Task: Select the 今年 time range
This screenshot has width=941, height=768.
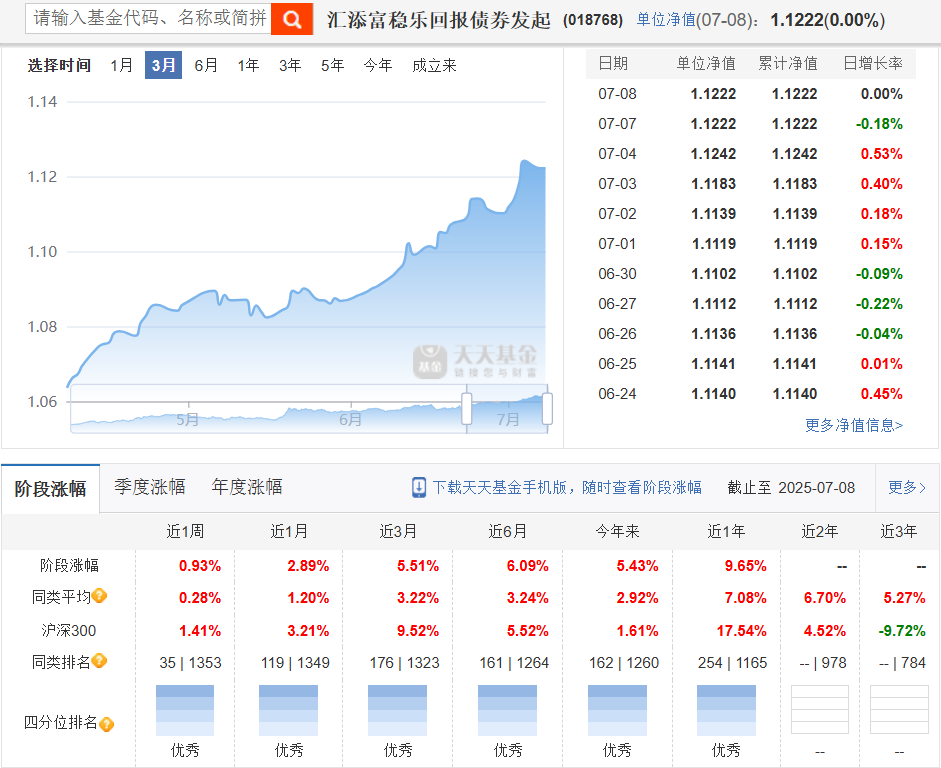Action: click(377, 65)
